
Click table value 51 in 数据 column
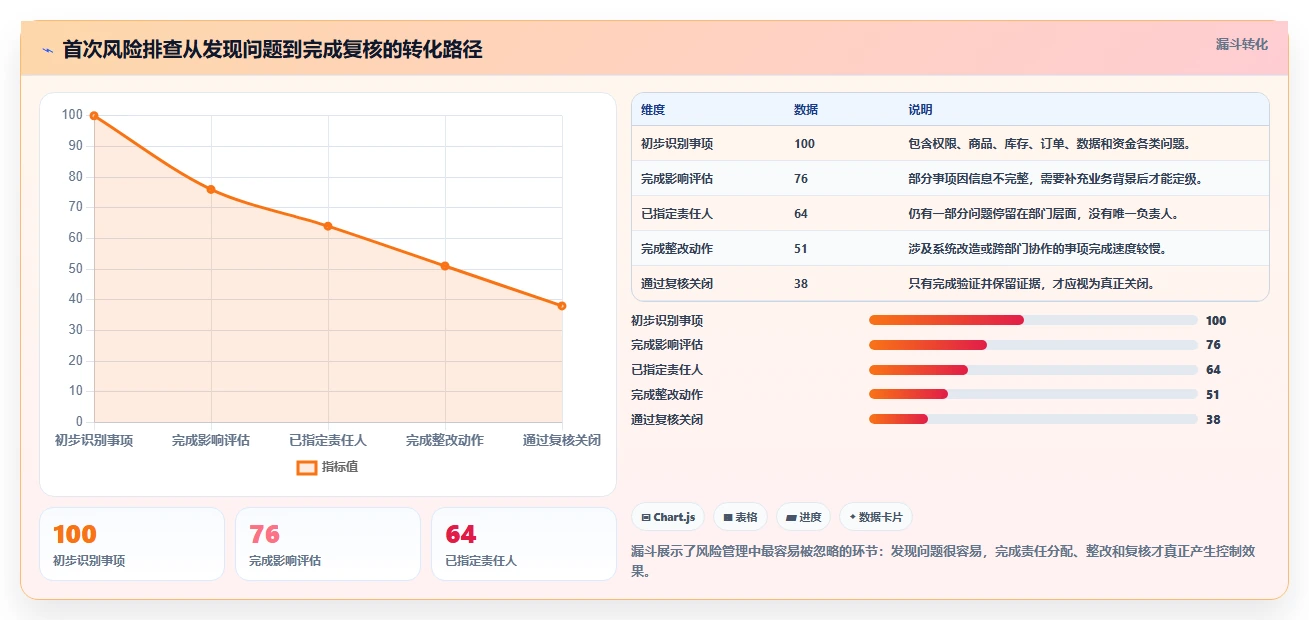801,249
